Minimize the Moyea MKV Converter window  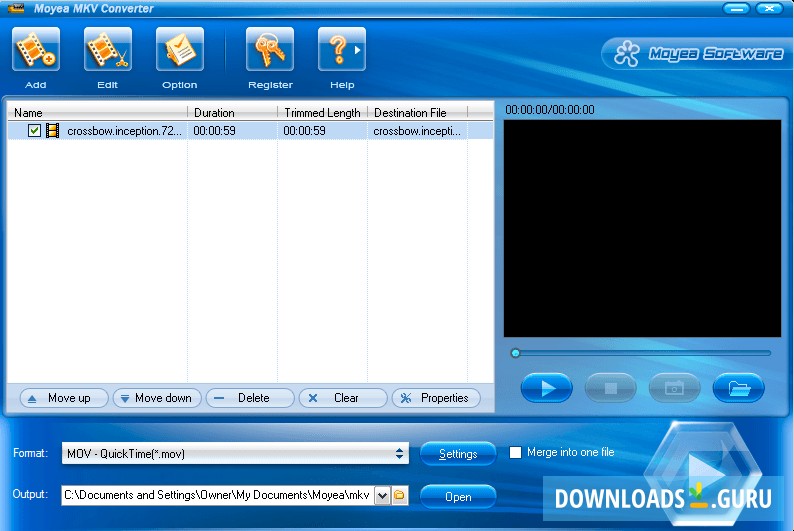coord(736,8)
